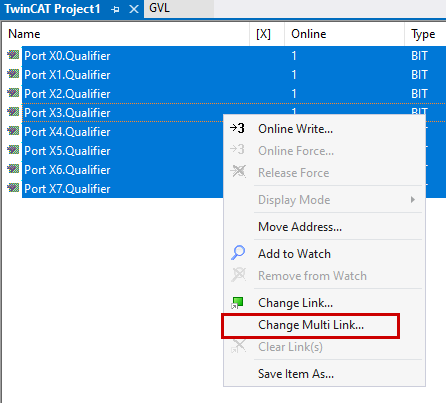
Task: Click the Online Write arrow icon
Action: click(237, 128)
